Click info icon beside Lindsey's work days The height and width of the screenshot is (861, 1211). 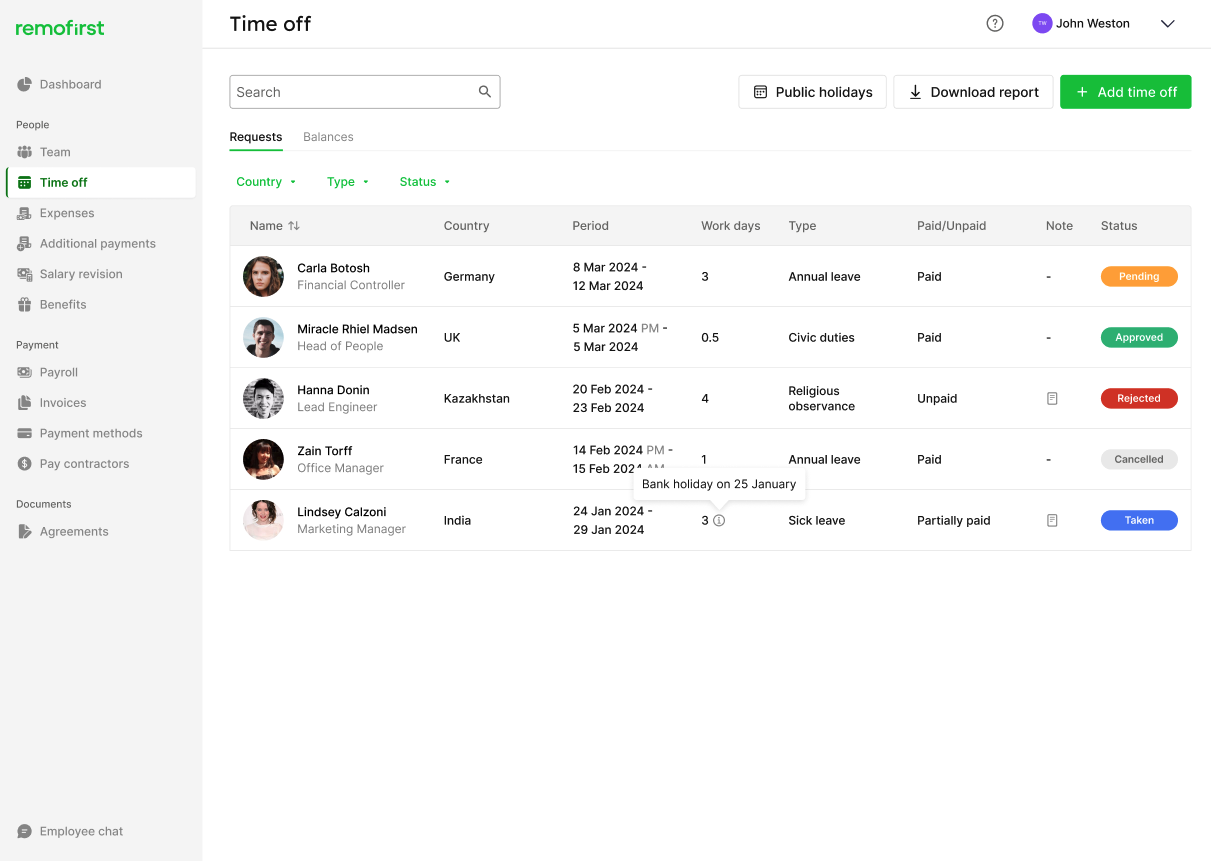point(719,520)
